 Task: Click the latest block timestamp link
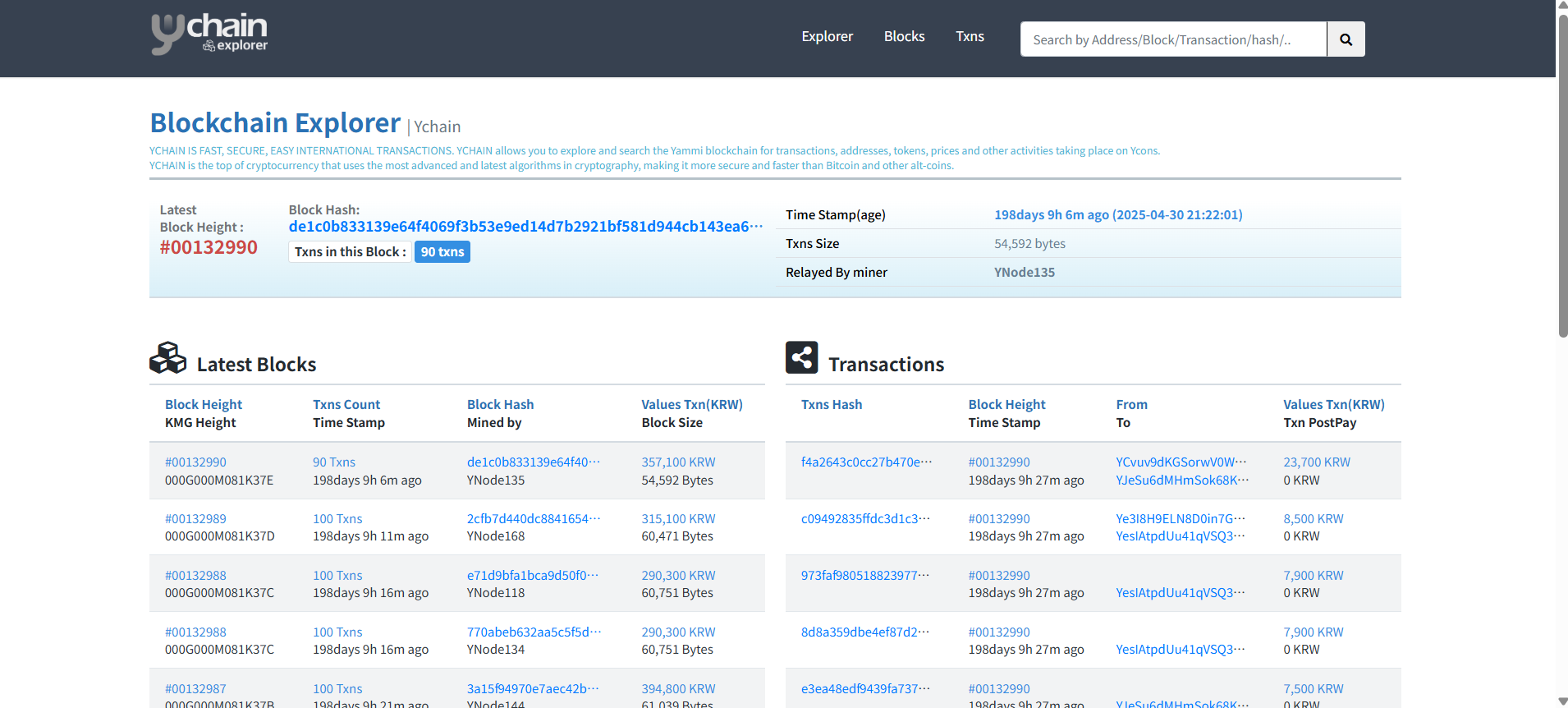[x=1118, y=215]
